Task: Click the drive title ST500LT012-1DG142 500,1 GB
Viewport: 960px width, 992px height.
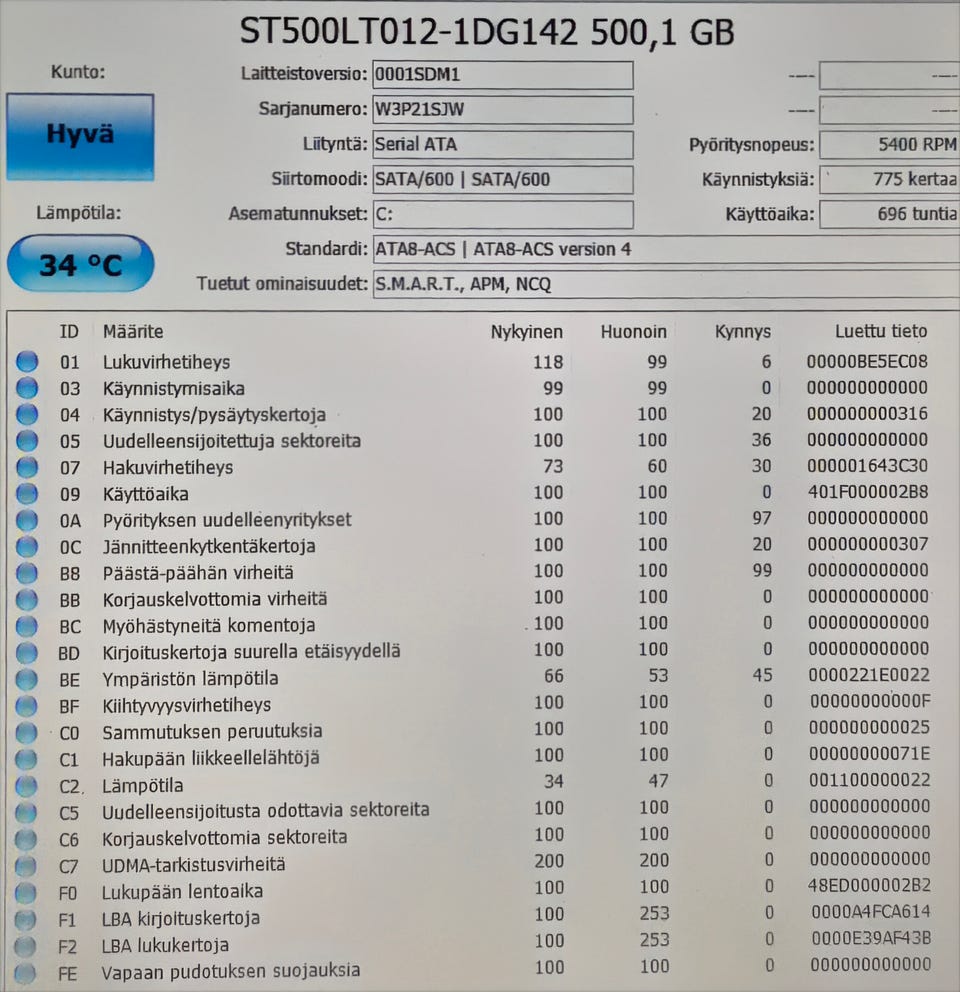Action: 487,31
